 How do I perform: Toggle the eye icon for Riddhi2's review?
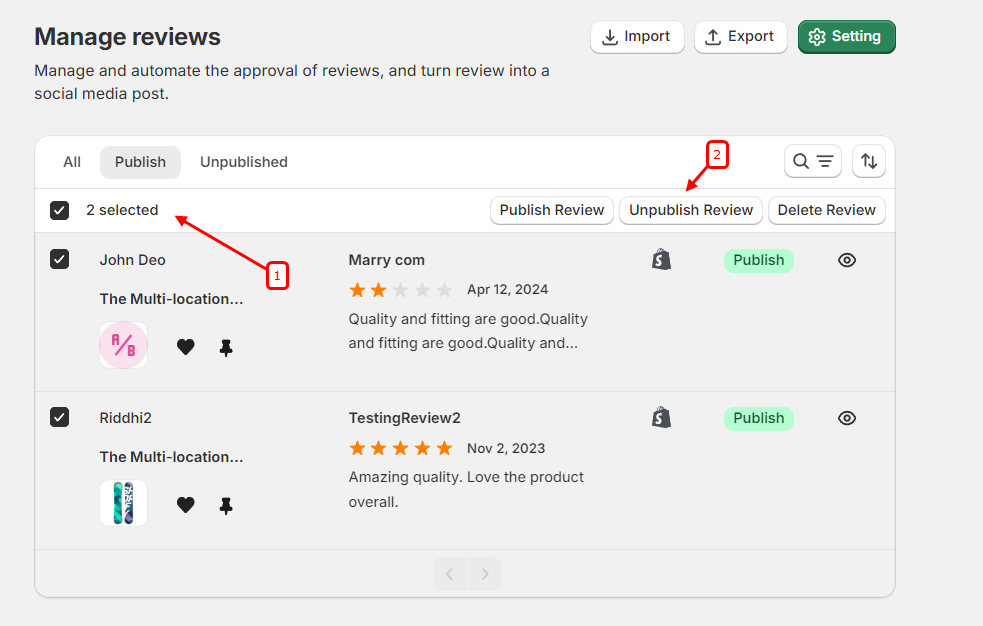(847, 418)
